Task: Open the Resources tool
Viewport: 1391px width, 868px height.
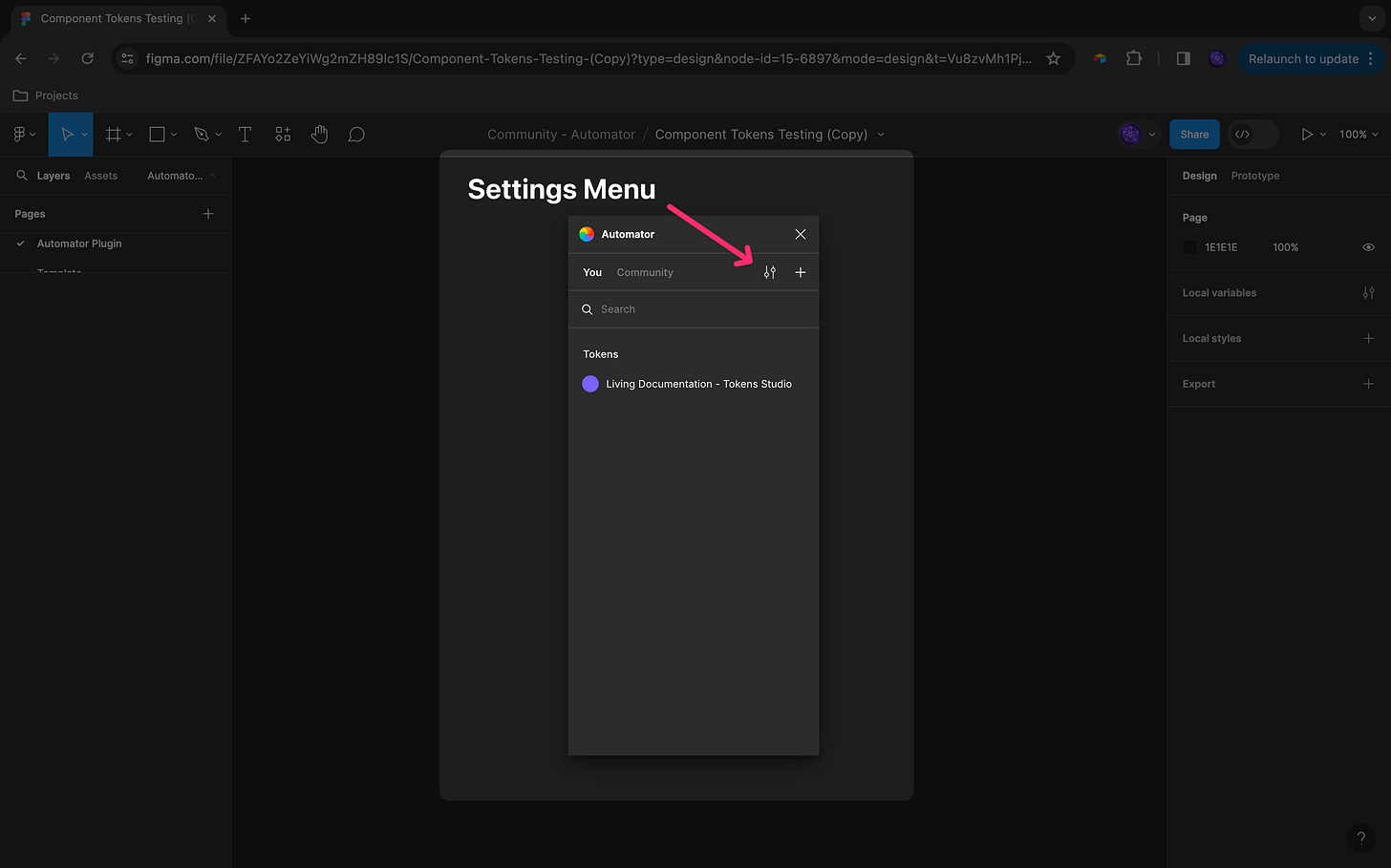Action: tap(283, 135)
